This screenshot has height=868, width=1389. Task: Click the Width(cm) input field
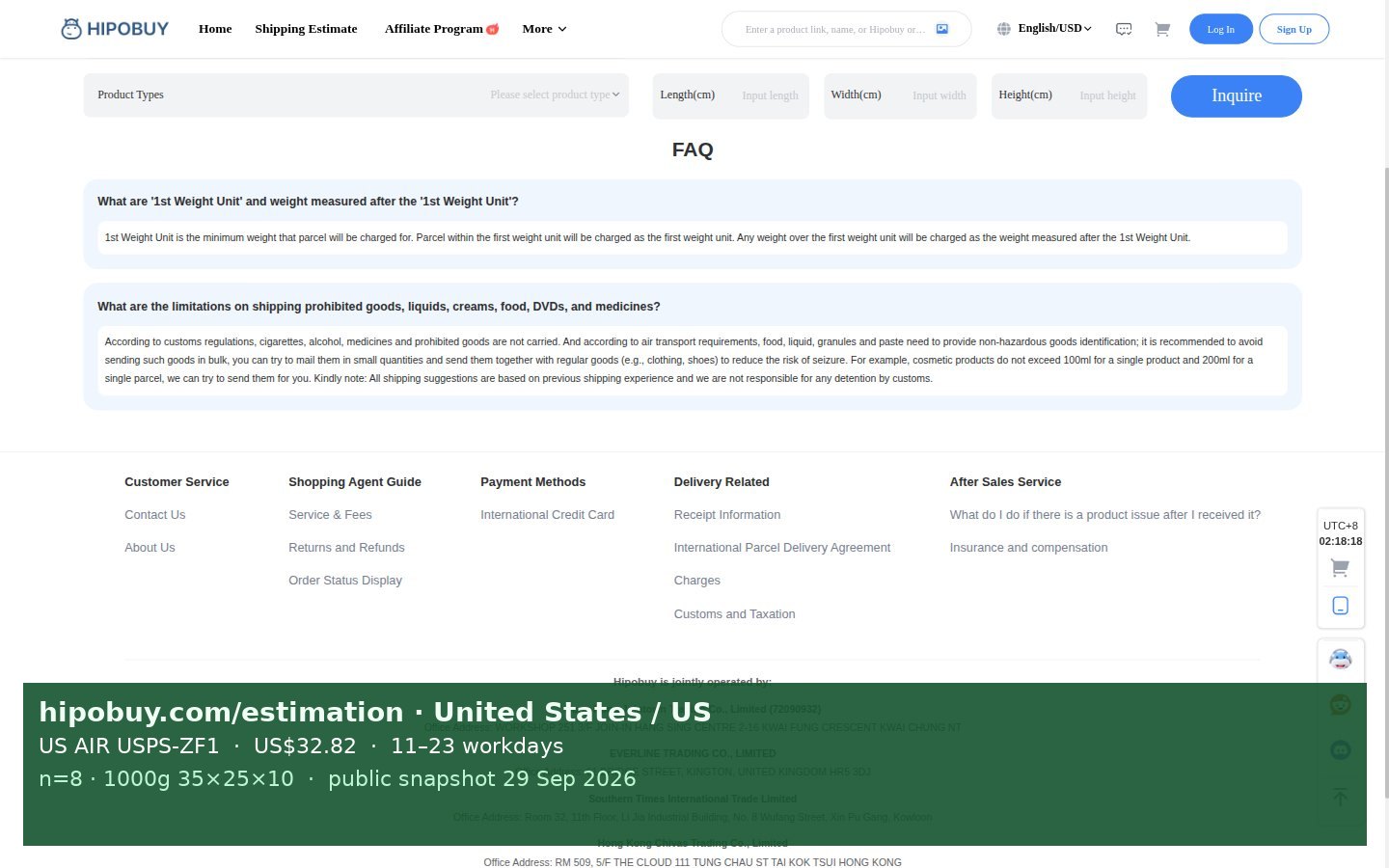tap(900, 95)
